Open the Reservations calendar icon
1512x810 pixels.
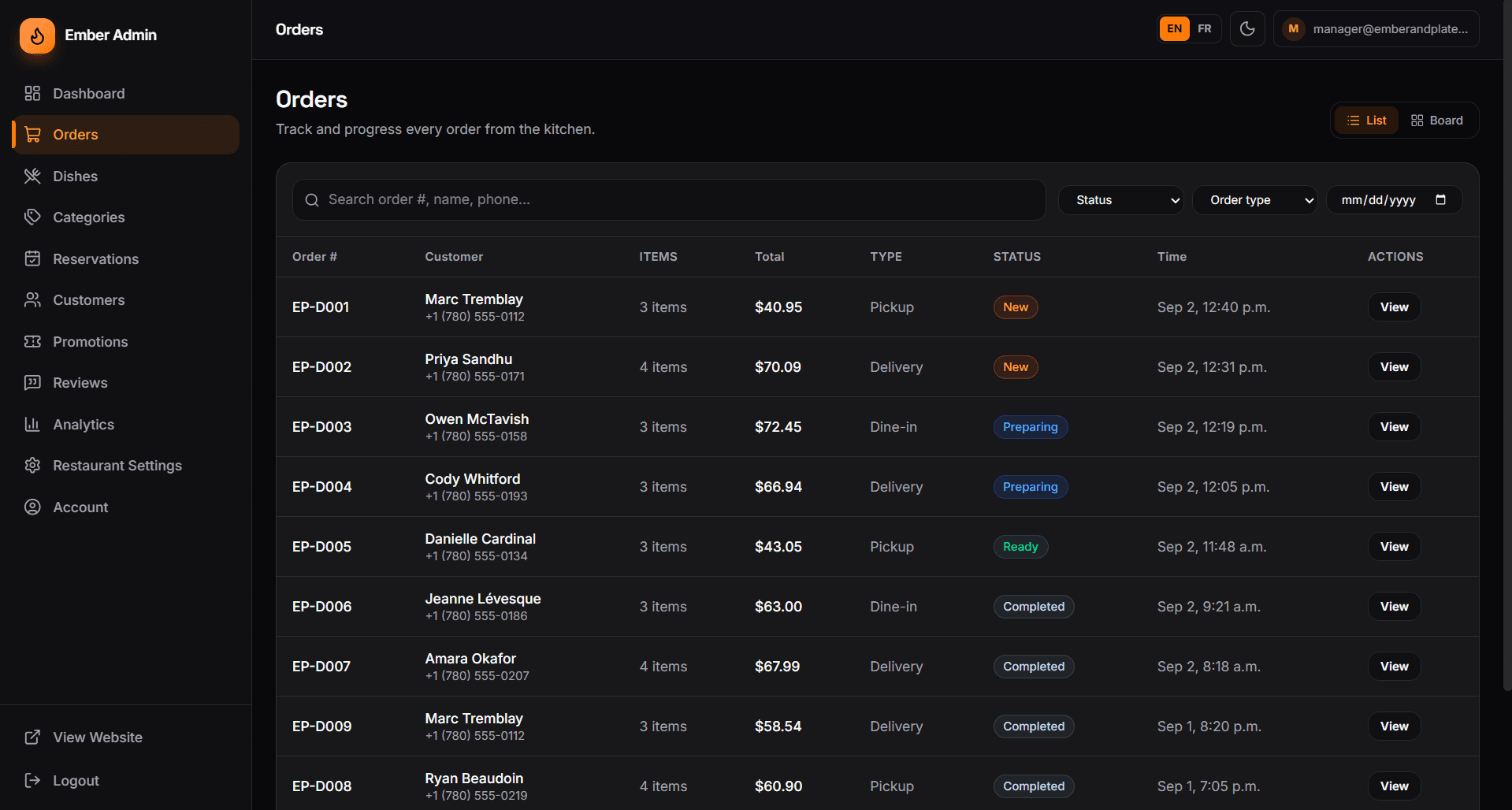(32, 259)
